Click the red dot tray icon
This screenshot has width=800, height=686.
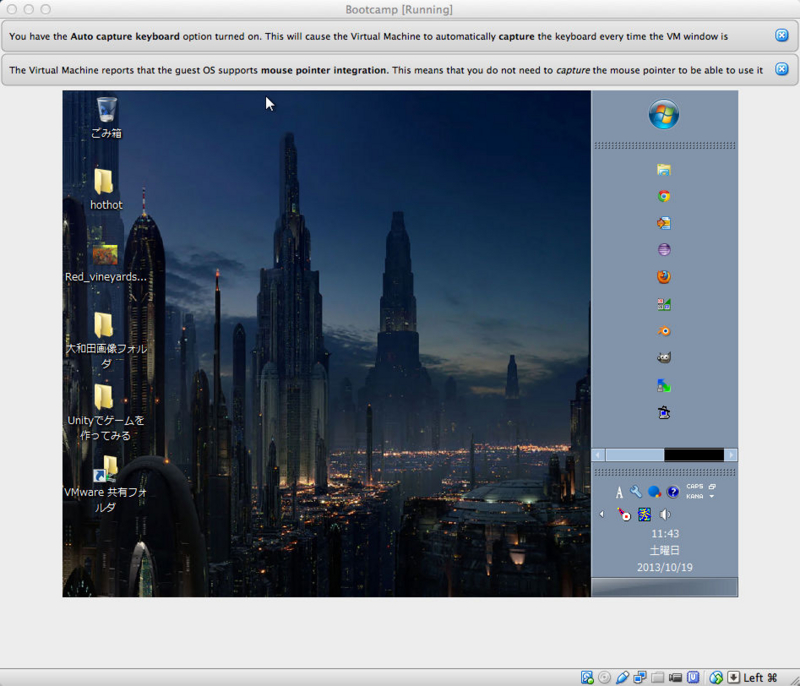click(624, 515)
